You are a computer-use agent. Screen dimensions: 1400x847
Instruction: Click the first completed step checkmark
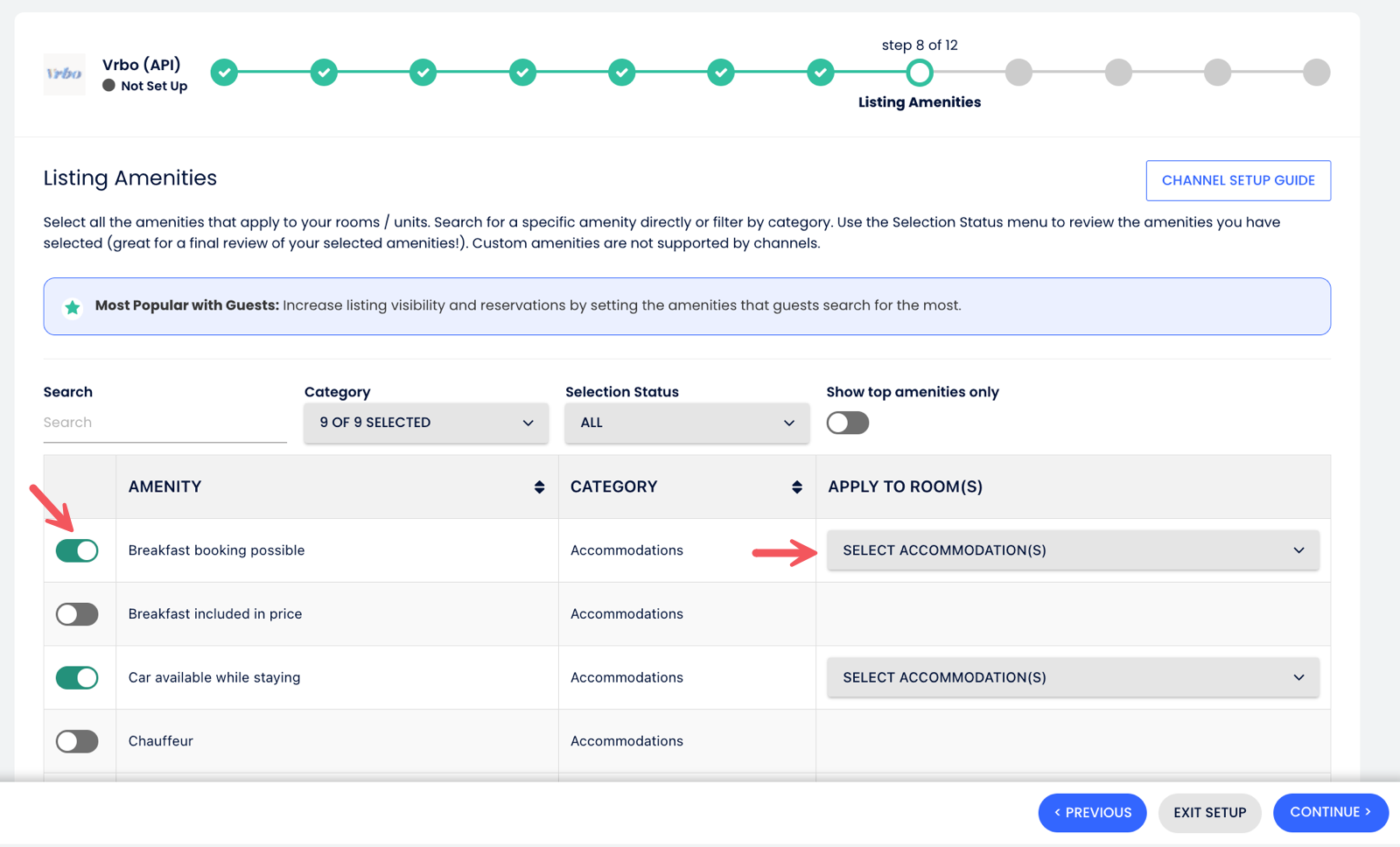click(225, 73)
